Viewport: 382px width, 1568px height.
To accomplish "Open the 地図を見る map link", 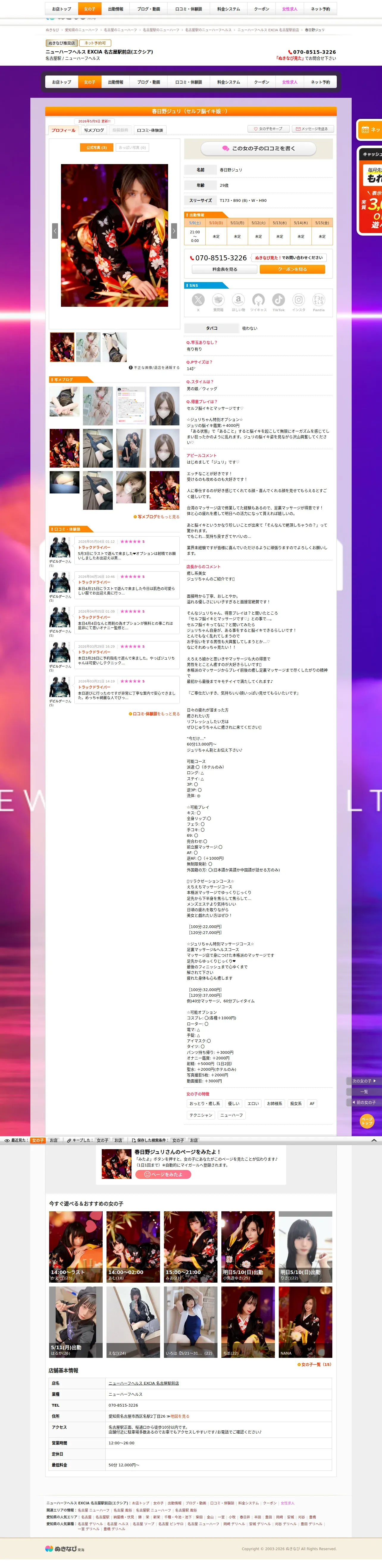I will click(180, 1416).
